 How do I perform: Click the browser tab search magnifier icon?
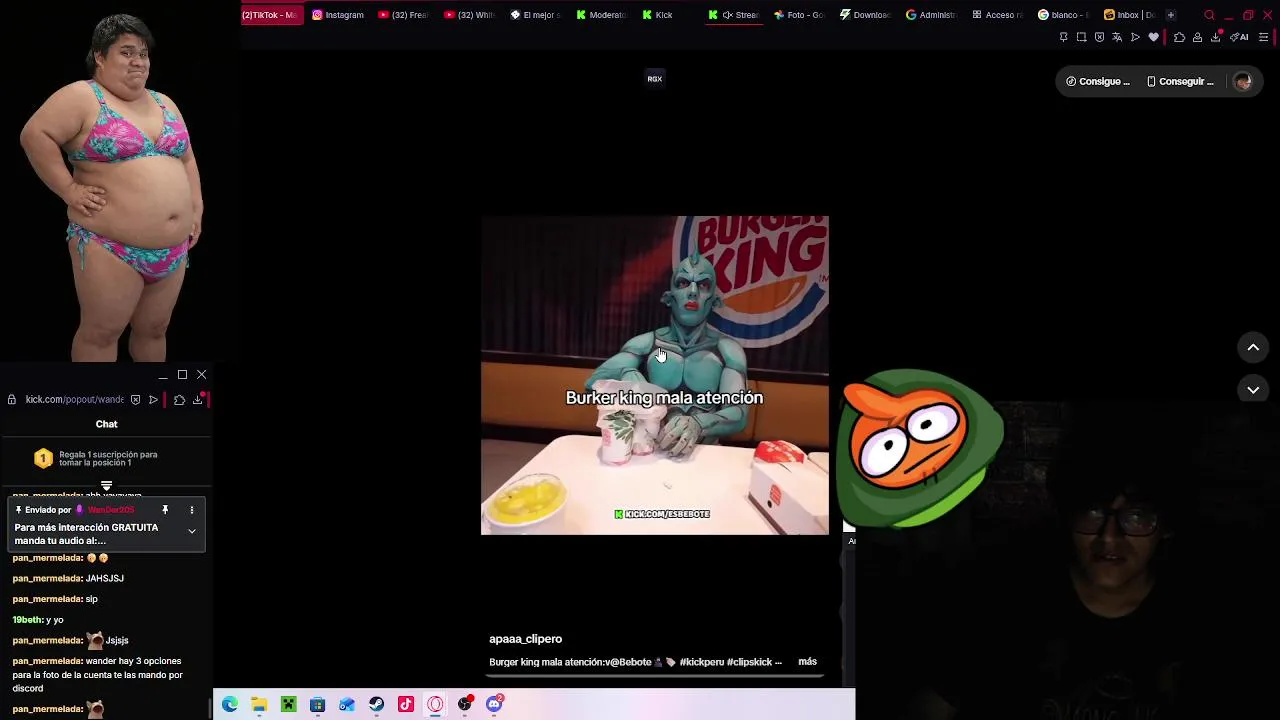[1209, 15]
